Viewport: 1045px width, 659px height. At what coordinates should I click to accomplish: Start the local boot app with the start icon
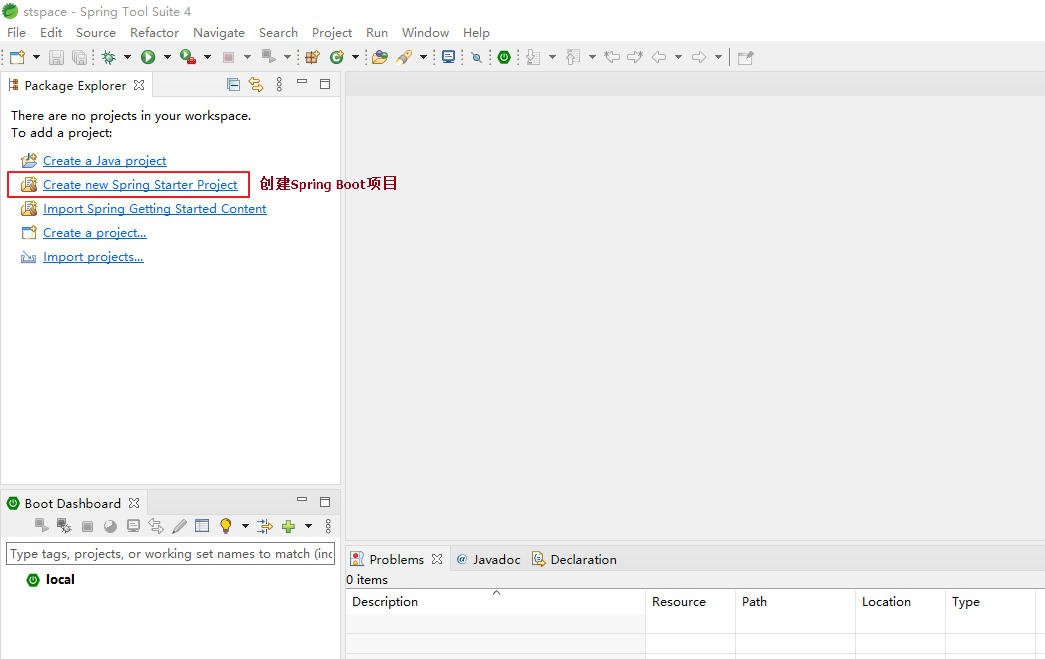(41, 525)
